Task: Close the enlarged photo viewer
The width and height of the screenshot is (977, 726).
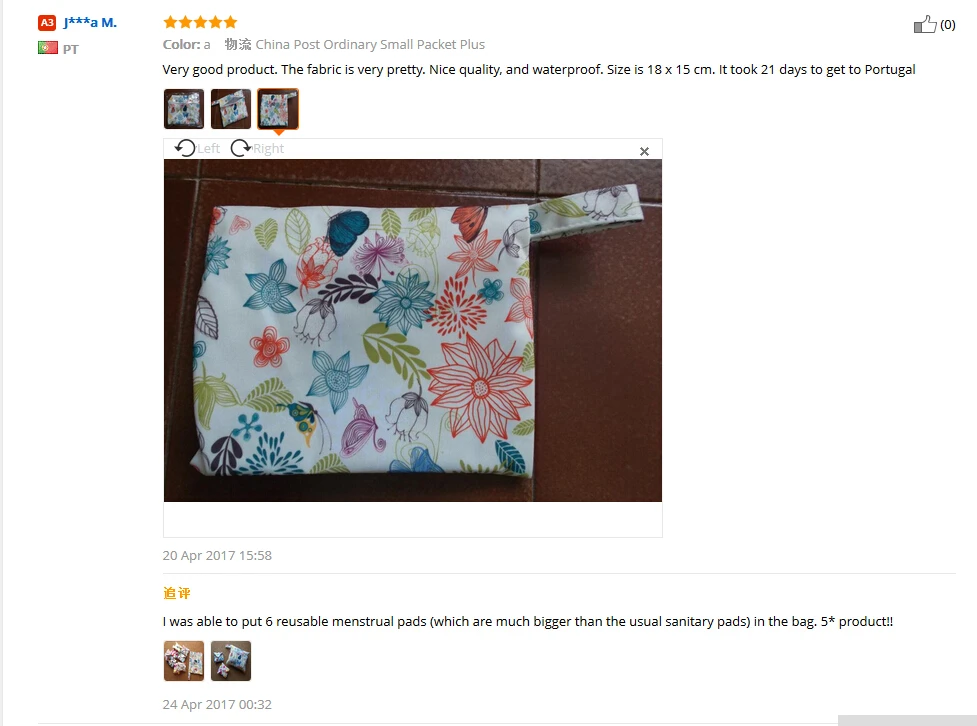Action: click(644, 151)
